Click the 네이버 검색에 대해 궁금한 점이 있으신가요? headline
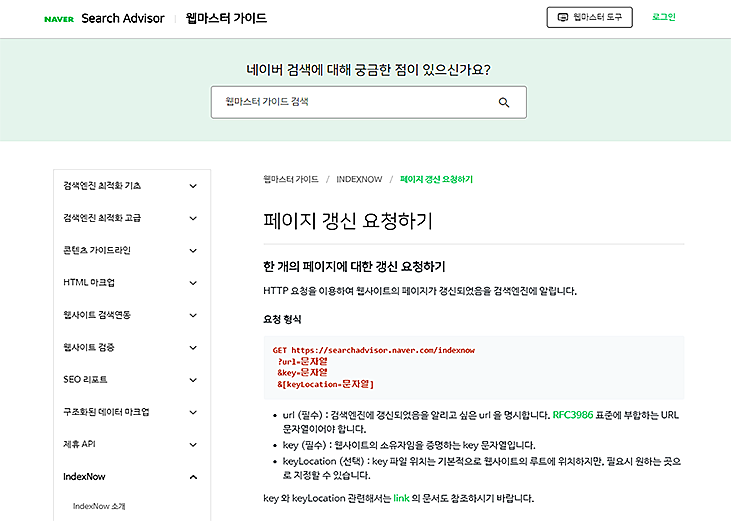This screenshot has height=521, width=731. click(x=368, y=69)
